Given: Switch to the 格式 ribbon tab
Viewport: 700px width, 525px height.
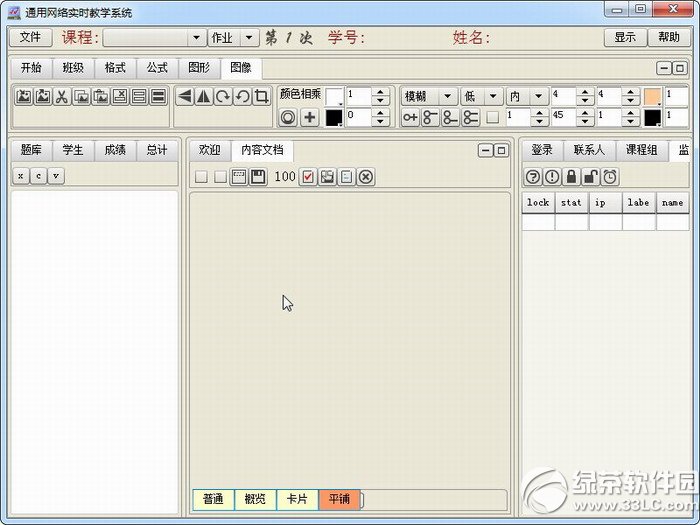Looking at the screenshot, I should click(115, 68).
